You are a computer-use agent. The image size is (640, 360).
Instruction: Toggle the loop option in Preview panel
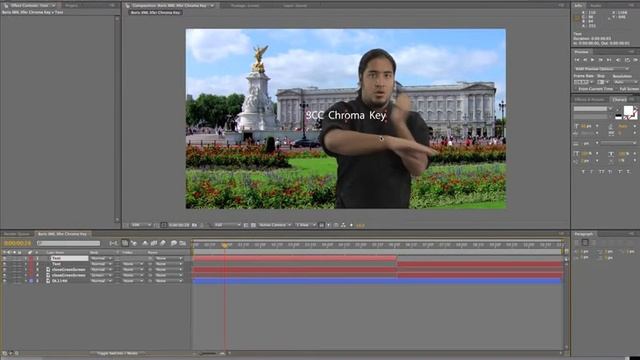627,60
